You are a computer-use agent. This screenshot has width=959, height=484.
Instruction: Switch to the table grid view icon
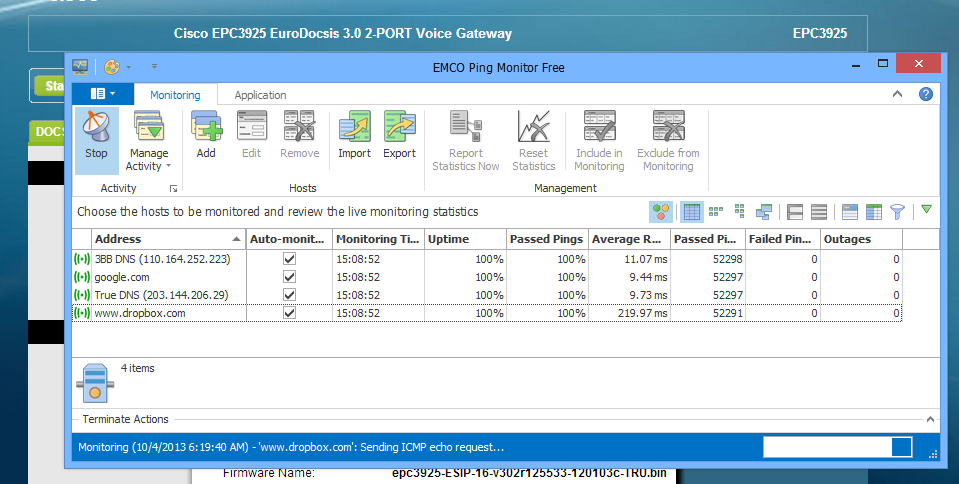(692, 212)
